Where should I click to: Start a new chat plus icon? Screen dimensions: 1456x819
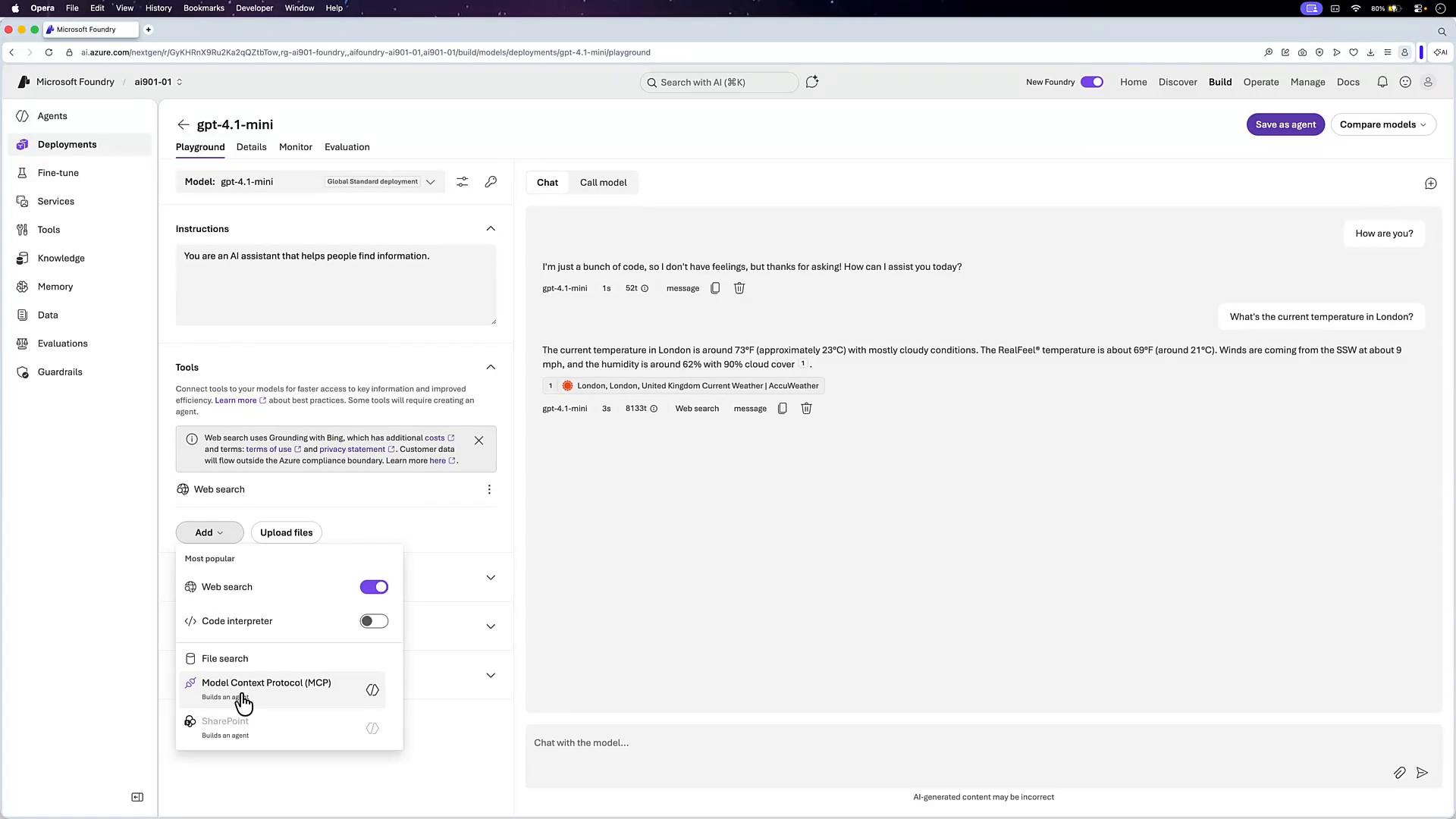point(1430,184)
